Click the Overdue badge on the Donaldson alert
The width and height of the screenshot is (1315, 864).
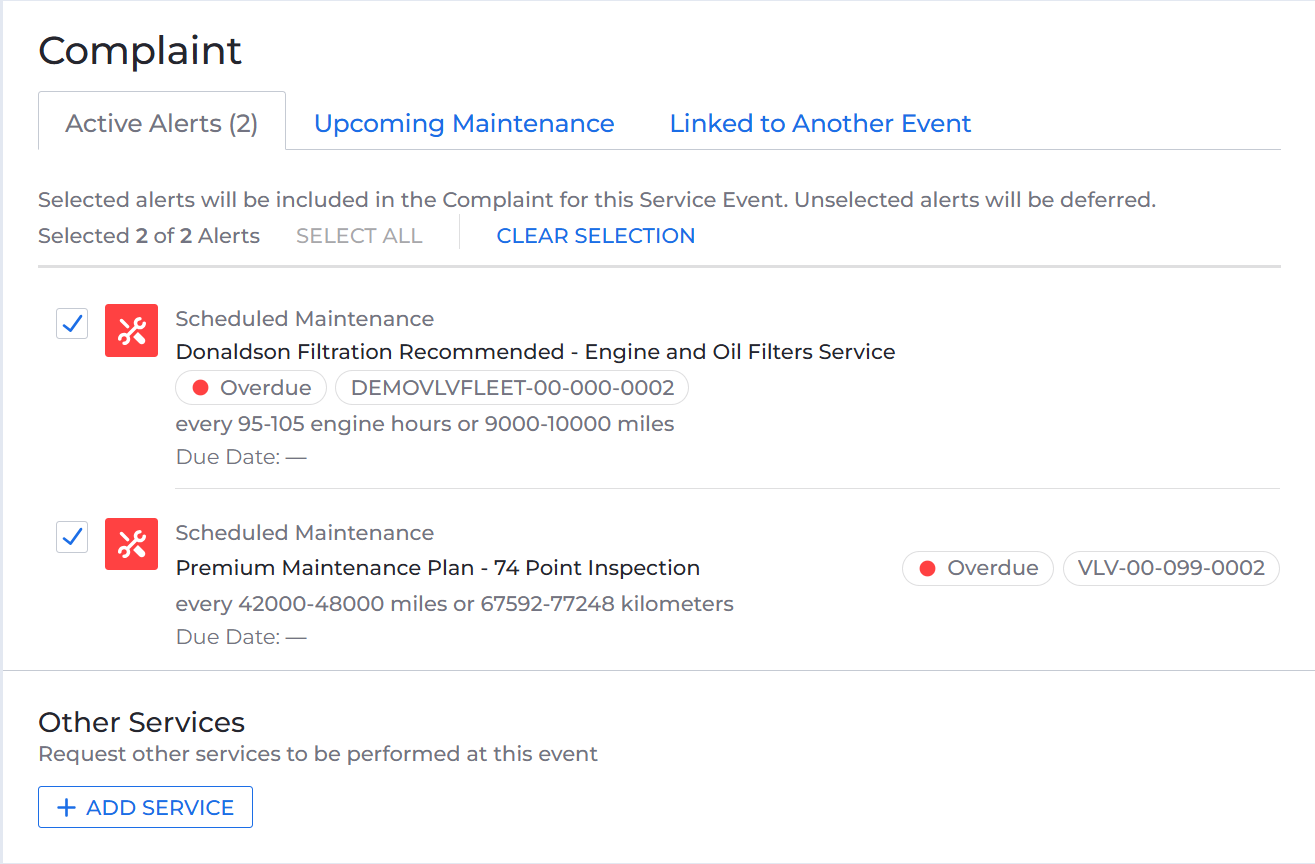250,387
